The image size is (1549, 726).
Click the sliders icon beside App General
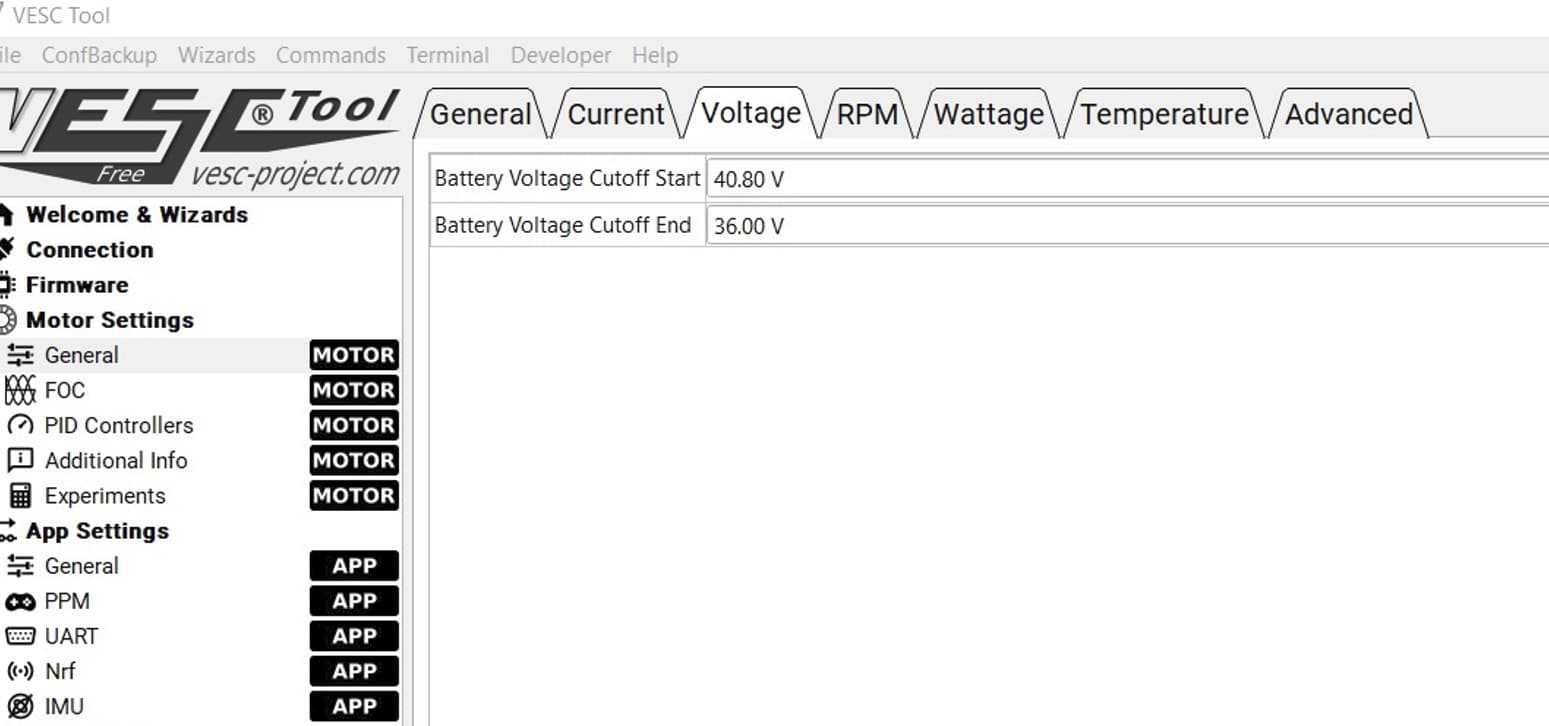(20, 566)
